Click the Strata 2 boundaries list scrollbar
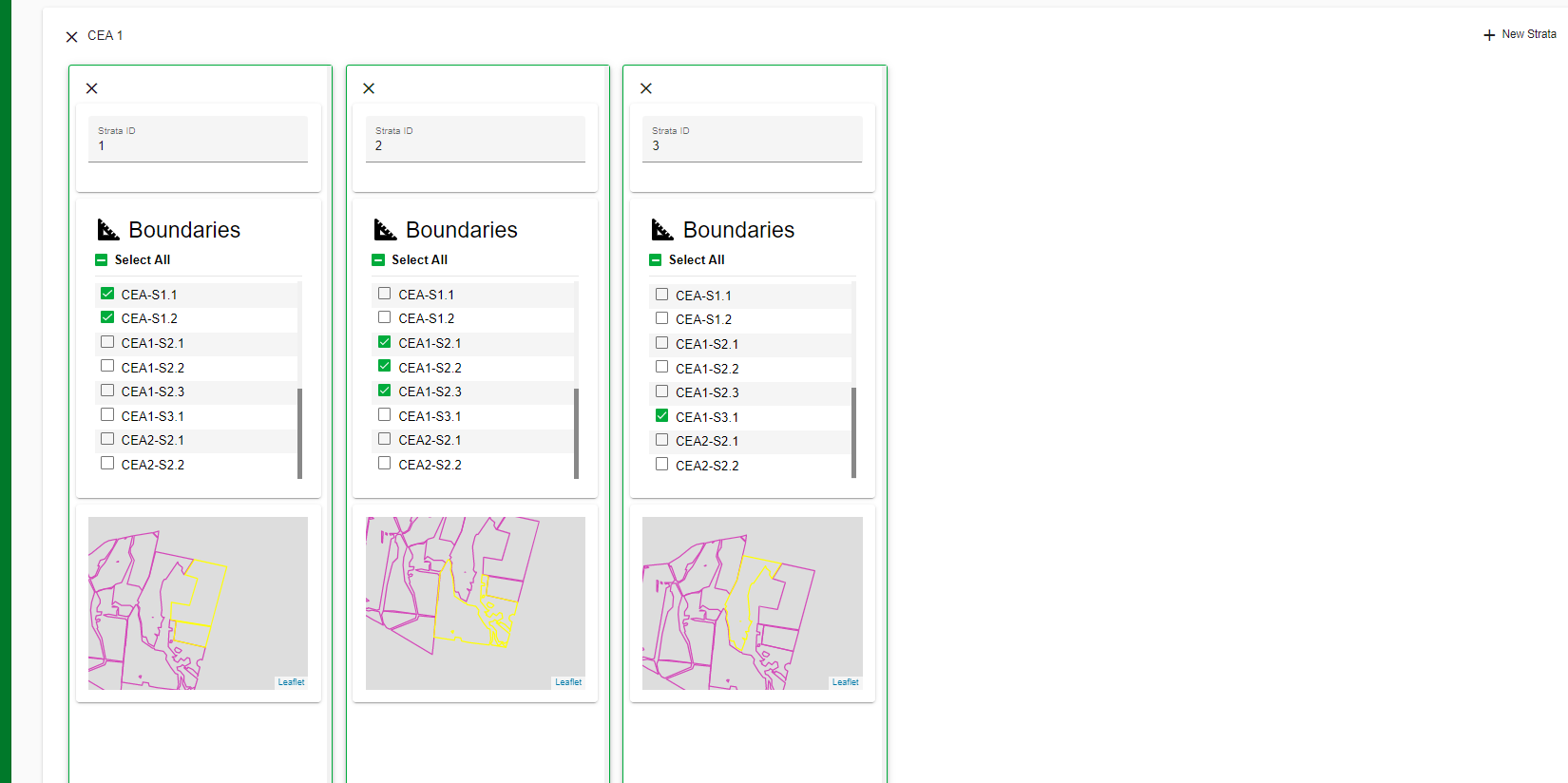This screenshot has width=1568, height=783. (577, 432)
